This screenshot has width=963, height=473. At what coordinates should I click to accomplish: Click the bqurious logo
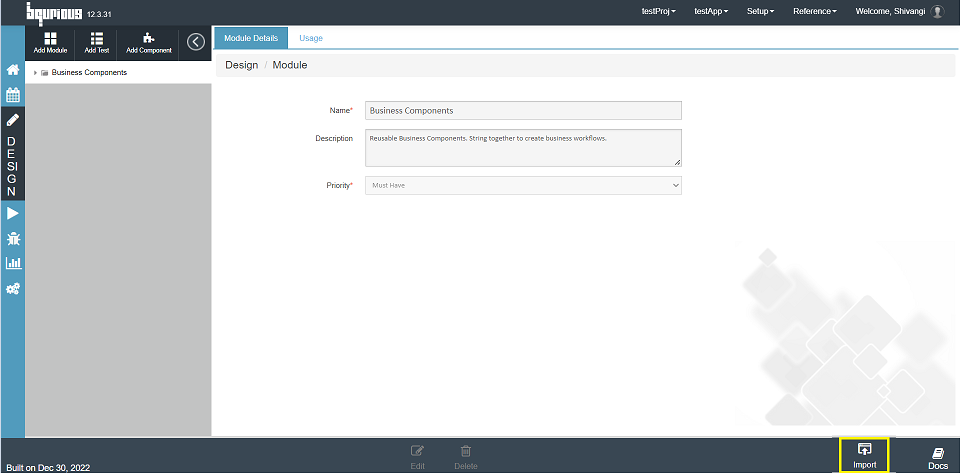(x=54, y=12)
